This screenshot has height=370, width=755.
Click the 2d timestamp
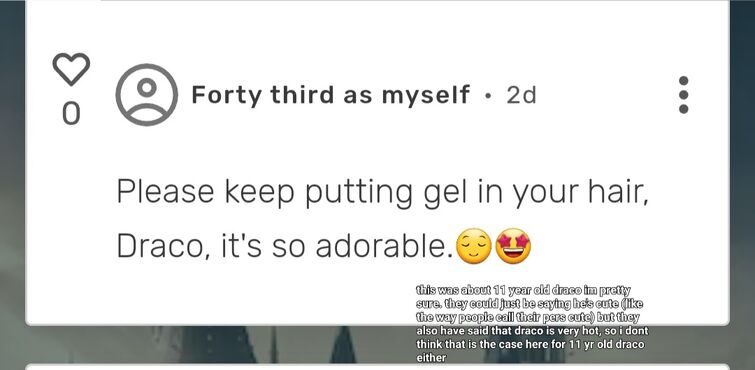pyautogui.click(x=521, y=95)
